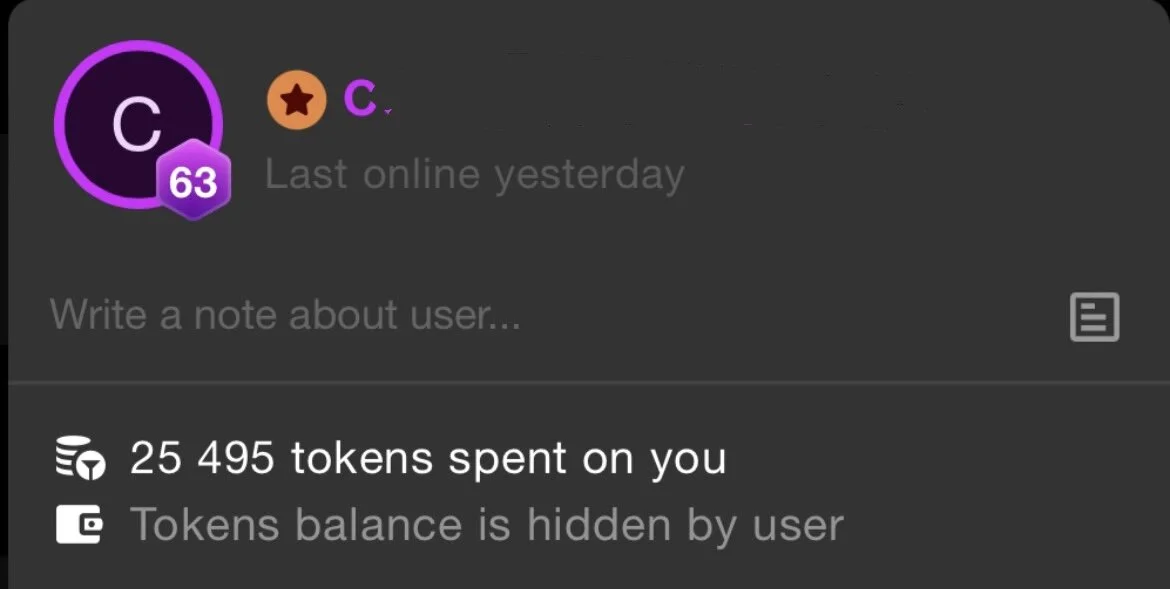Click the word "yesterday" in online status
Viewport: 1170px width, 589px height.
click(x=589, y=176)
